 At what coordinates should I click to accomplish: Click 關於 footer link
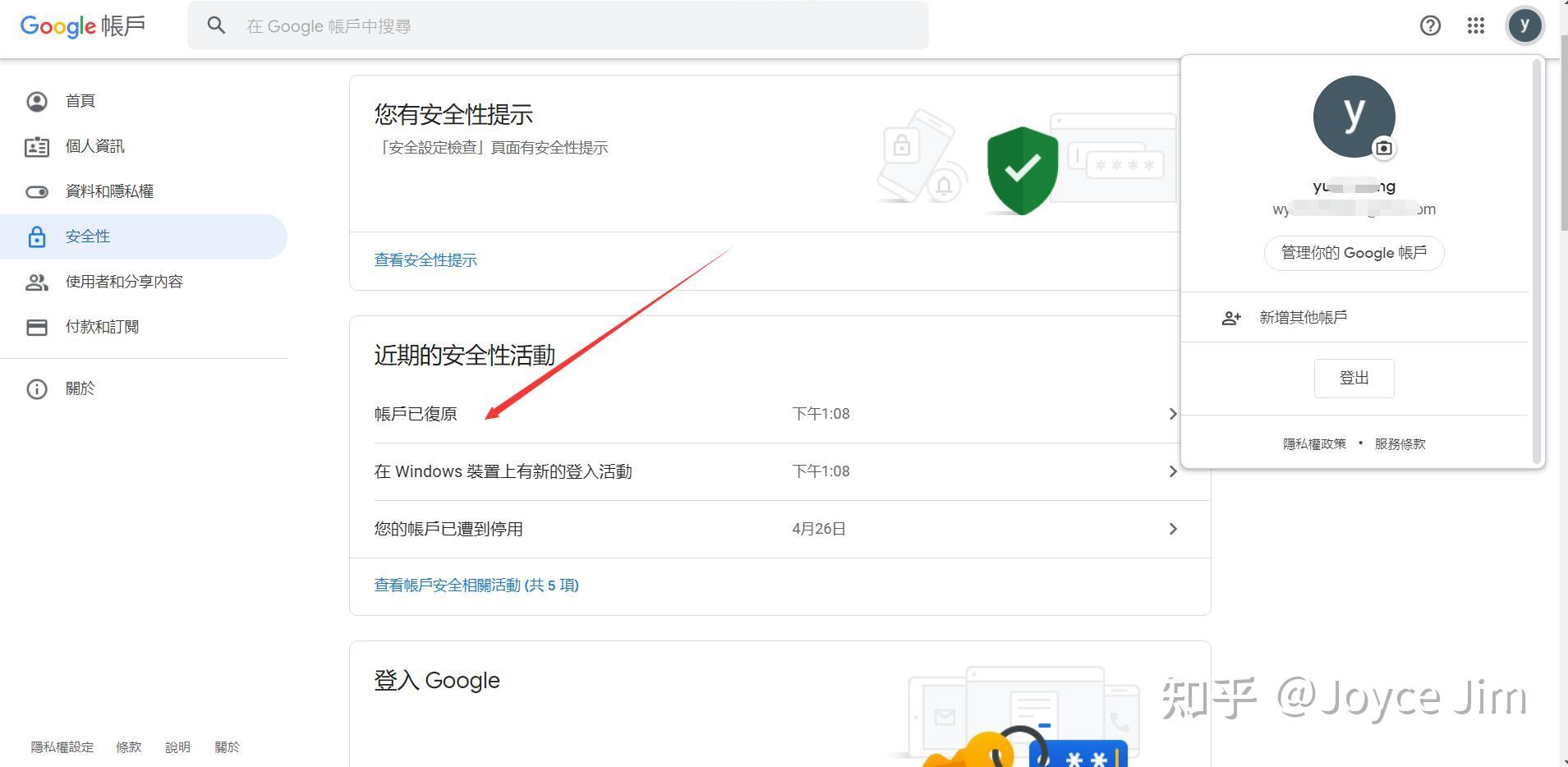tap(228, 747)
